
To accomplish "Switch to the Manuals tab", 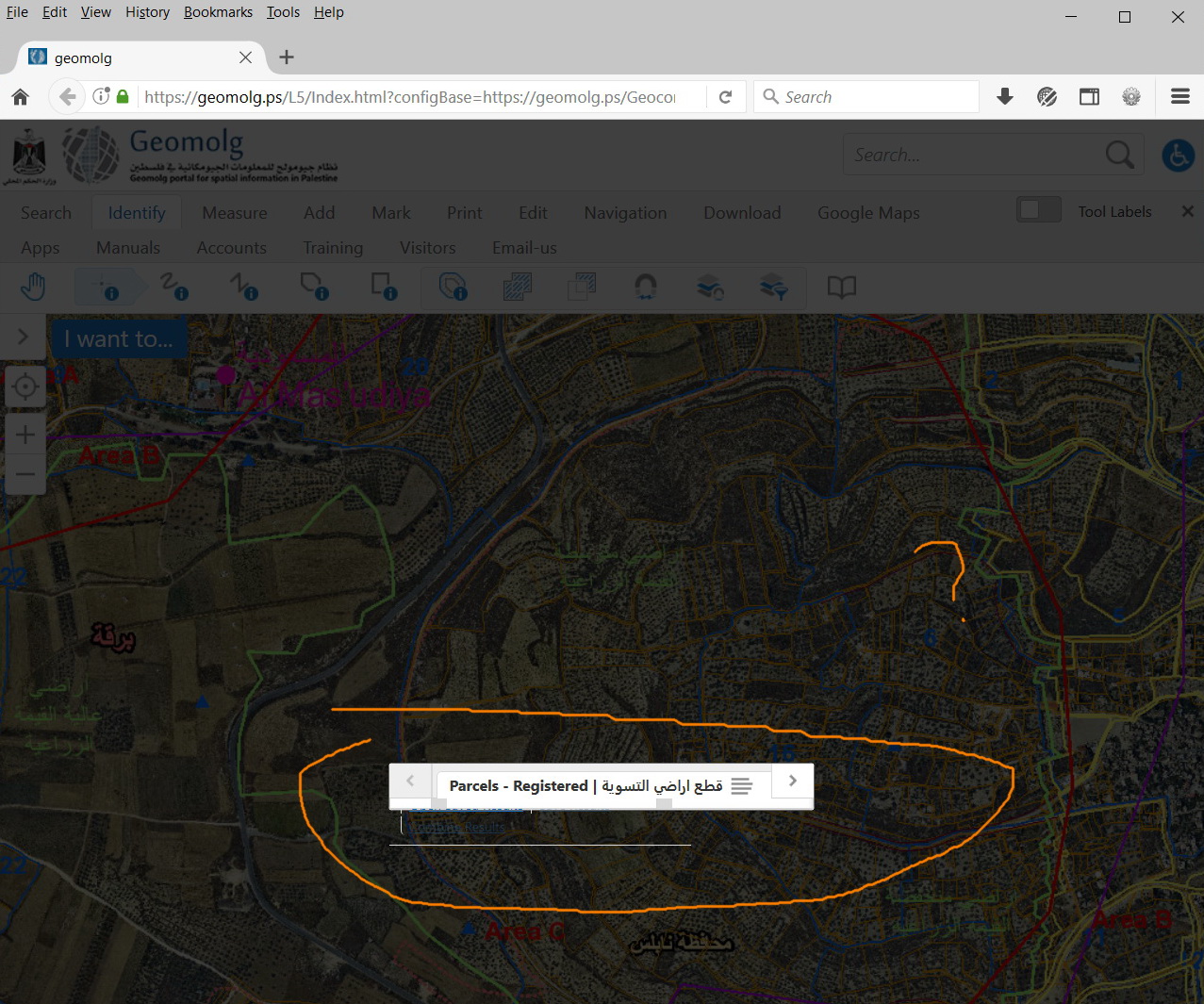I will pos(128,248).
